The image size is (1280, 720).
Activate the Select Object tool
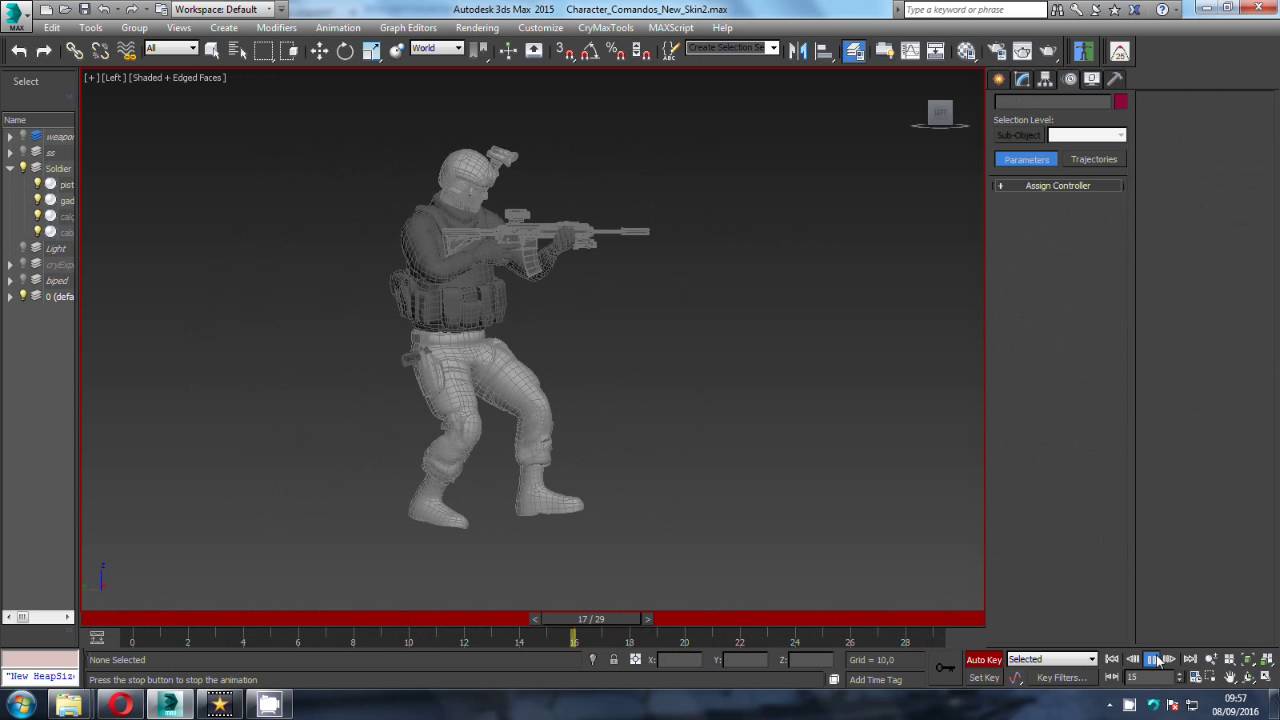point(212,51)
